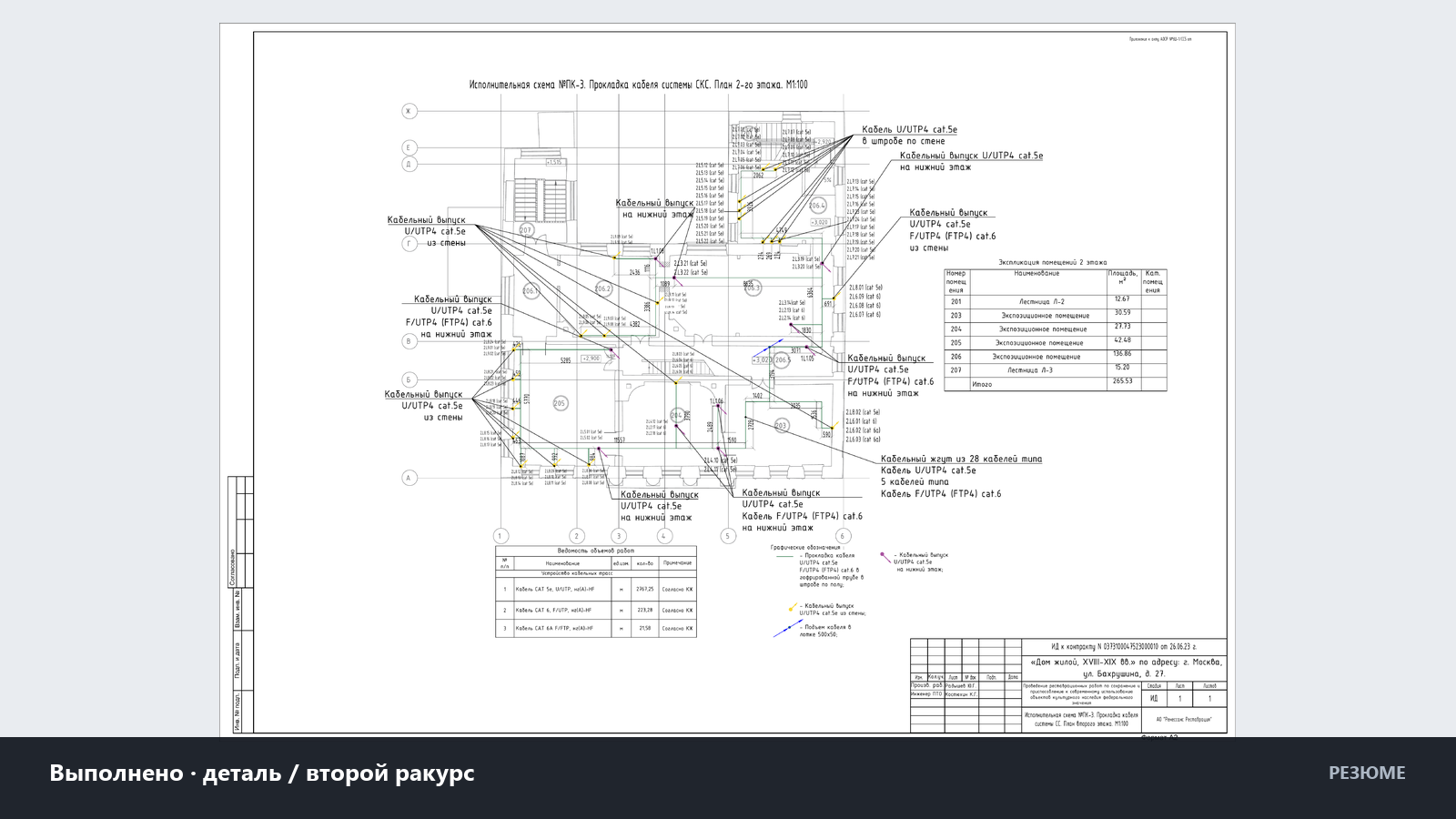Viewport: 1456px width, 819px height.
Task: Select room marker 206.4 on the plan
Action: coord(818,206)
